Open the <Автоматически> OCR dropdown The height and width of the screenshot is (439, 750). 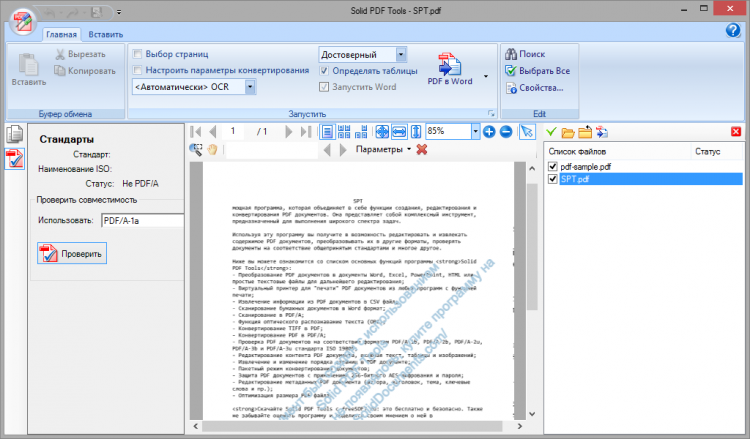click(250, 87)
